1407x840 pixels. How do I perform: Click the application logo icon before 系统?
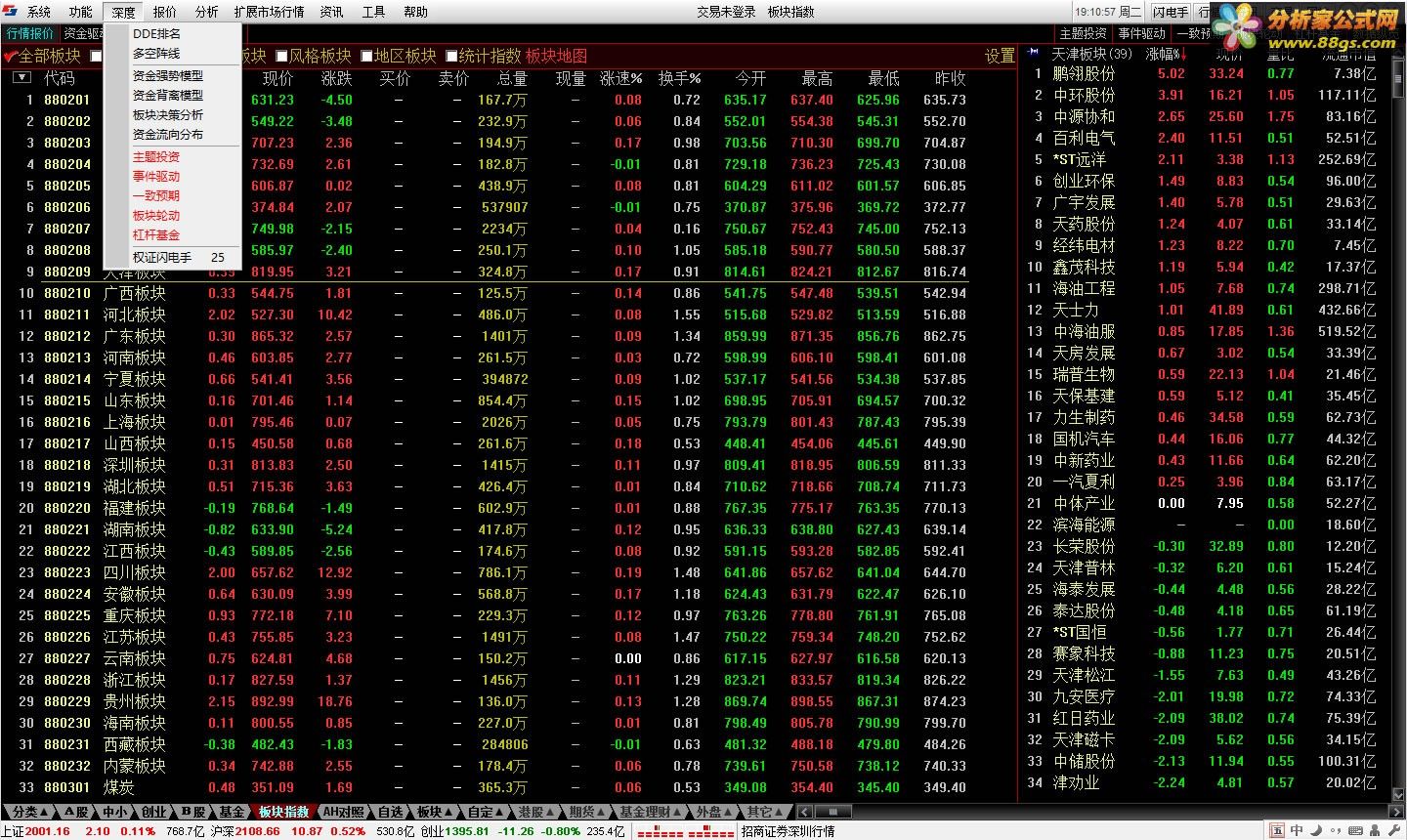click(x=10, y=11)
